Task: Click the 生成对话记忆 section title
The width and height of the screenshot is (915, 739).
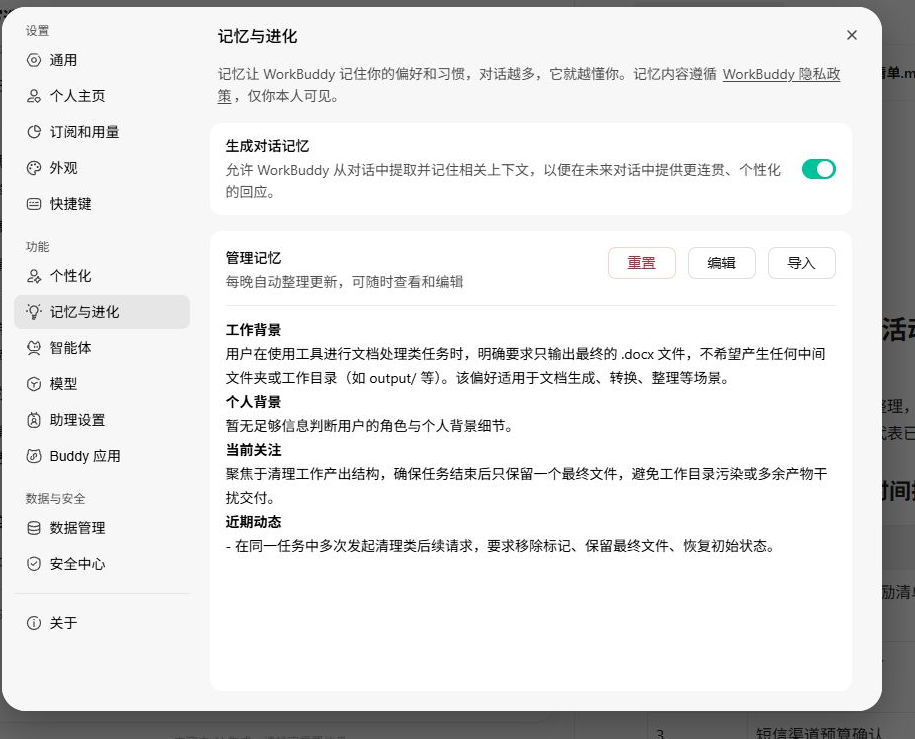Action: pos(267,146)
